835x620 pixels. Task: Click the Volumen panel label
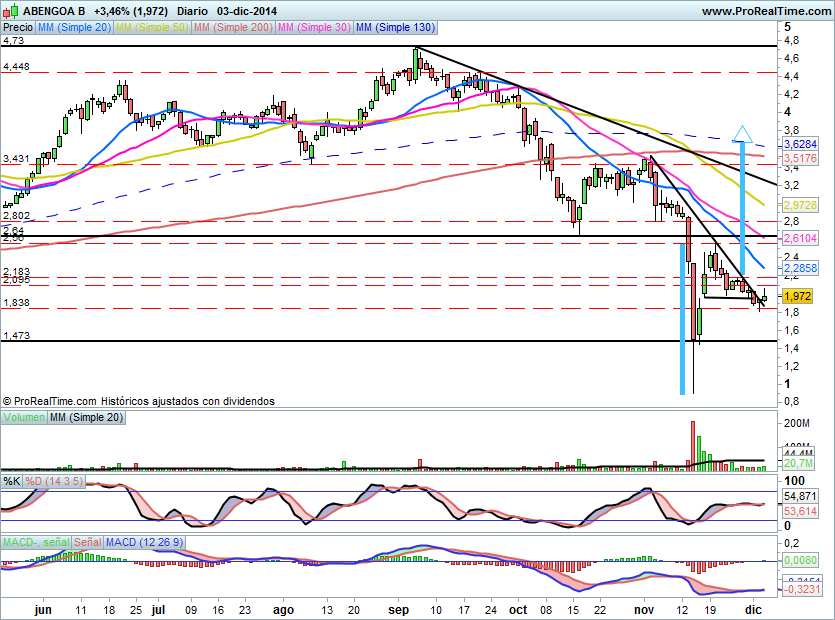click(x=24, y=416)
